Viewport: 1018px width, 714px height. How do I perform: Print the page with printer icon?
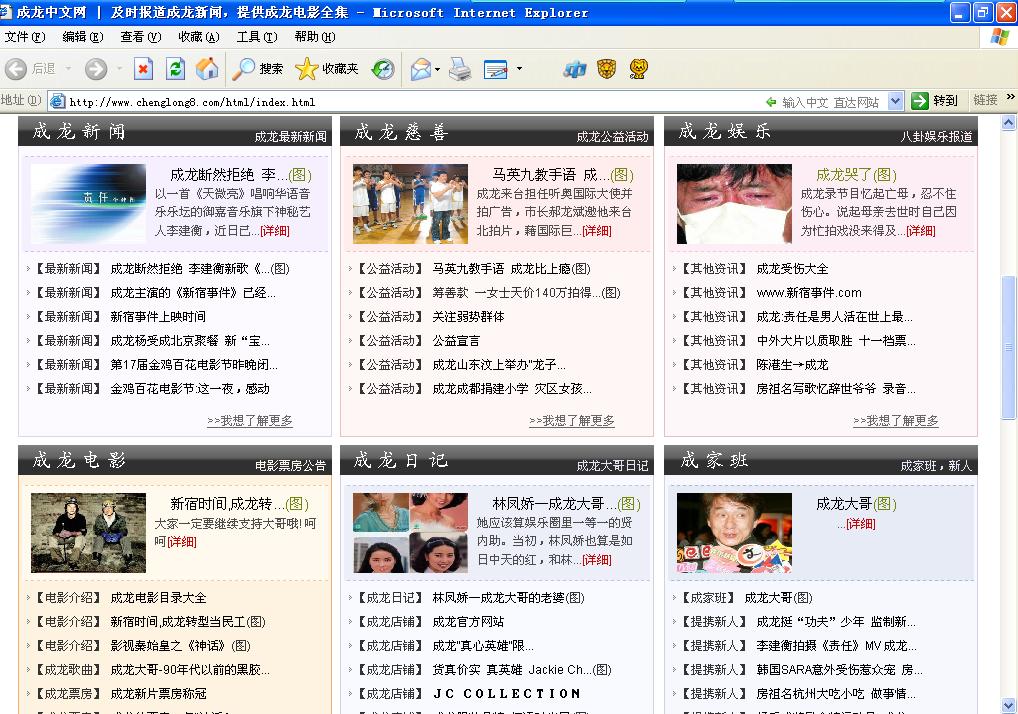click(x=460, y=69)
